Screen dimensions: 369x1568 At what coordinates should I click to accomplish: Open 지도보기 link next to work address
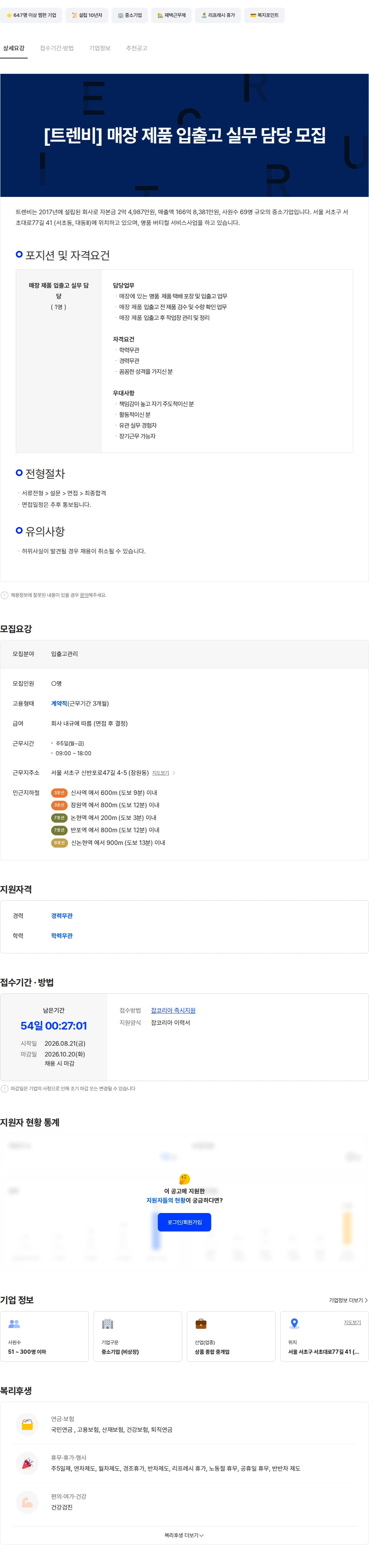click(x=161, y=773)
